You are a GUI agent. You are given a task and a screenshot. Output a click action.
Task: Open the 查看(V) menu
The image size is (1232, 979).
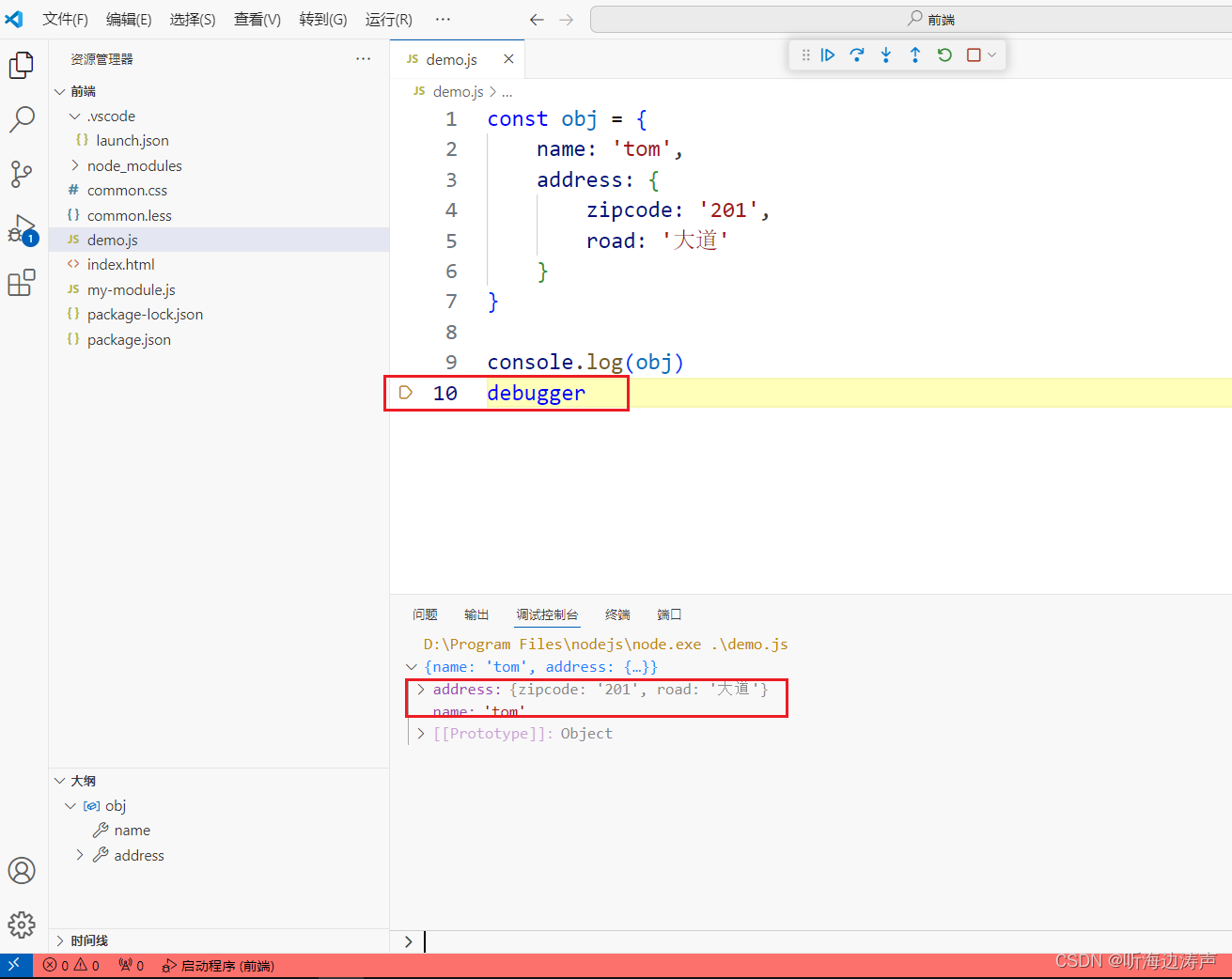tap(257, 20)
